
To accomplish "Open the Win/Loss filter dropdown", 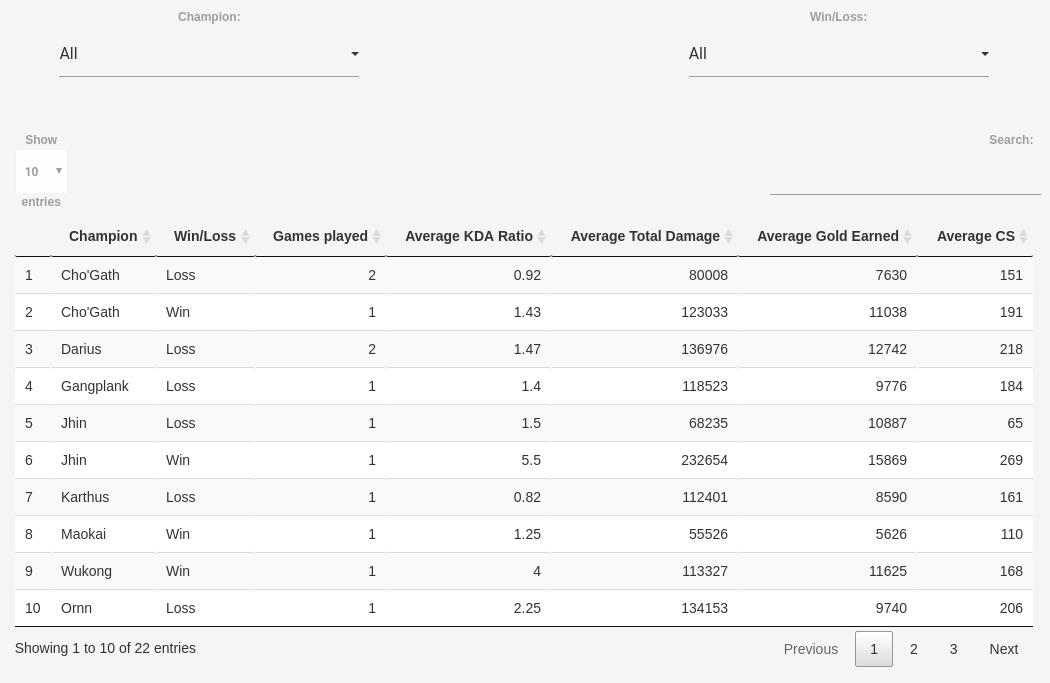I will tap(838, 54).
